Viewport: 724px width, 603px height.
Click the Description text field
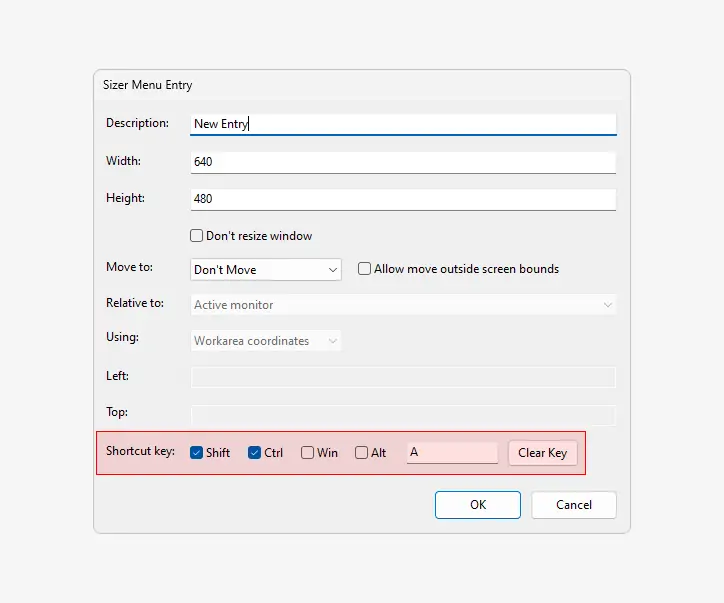tap(403, 124)
